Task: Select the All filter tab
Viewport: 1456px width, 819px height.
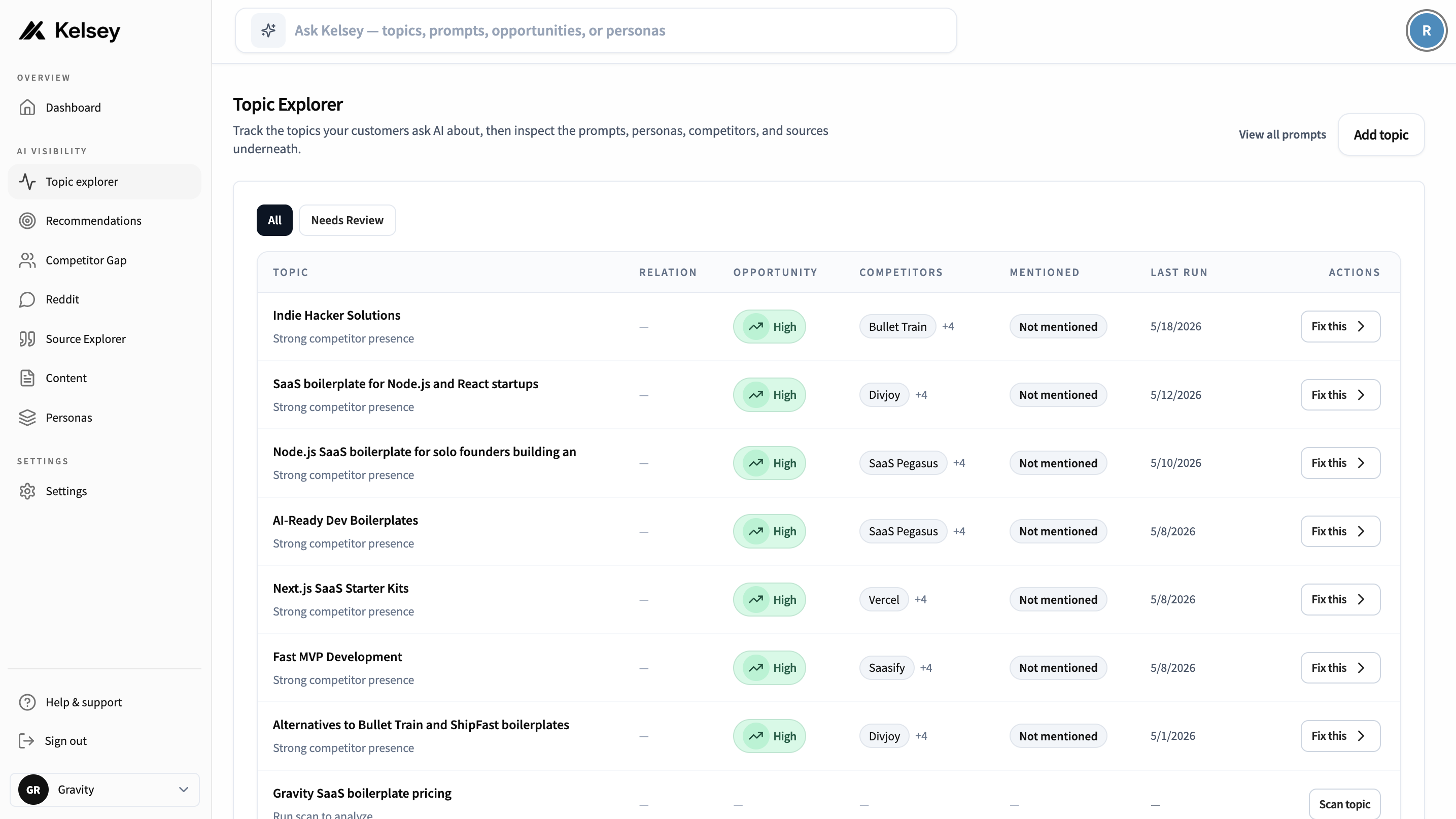Action: click(274, 220)
